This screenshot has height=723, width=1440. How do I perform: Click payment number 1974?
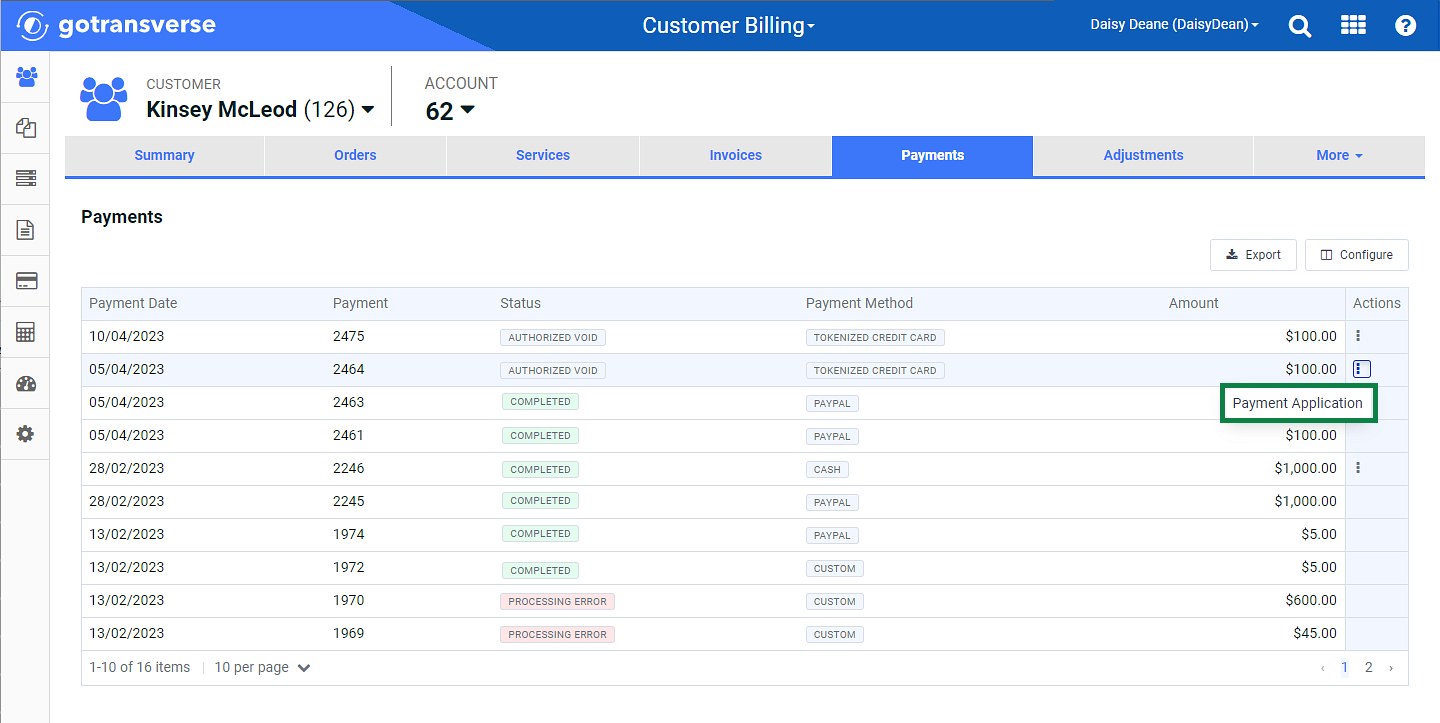tap(349, 534)
